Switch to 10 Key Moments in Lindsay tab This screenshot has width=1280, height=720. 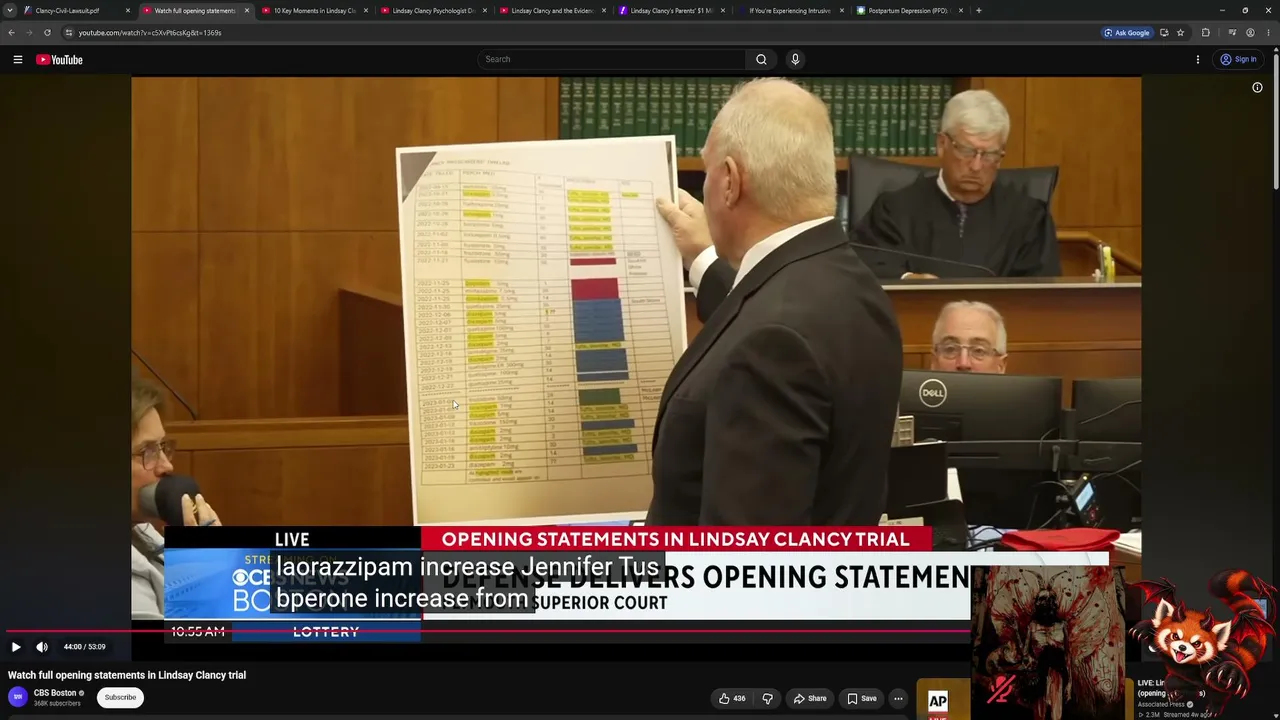click(x=315, y=11)
